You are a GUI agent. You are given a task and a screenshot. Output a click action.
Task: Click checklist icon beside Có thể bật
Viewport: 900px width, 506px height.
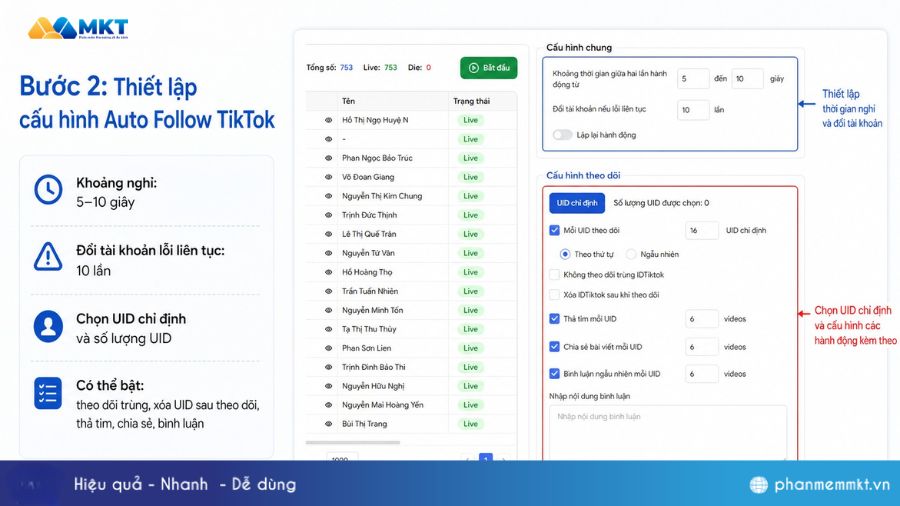(48, 394)
